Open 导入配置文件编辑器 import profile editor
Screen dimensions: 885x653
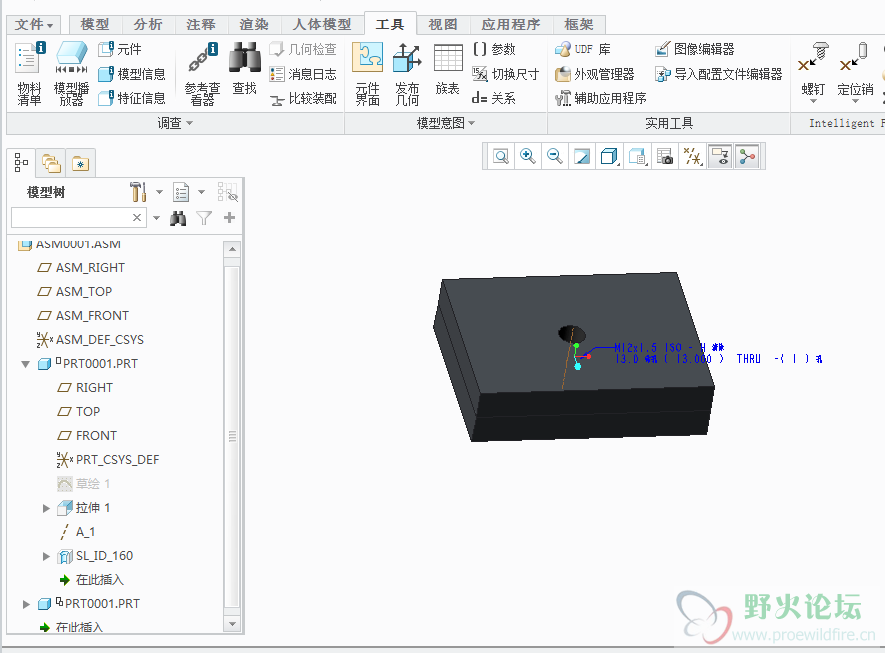click(719, 74)
